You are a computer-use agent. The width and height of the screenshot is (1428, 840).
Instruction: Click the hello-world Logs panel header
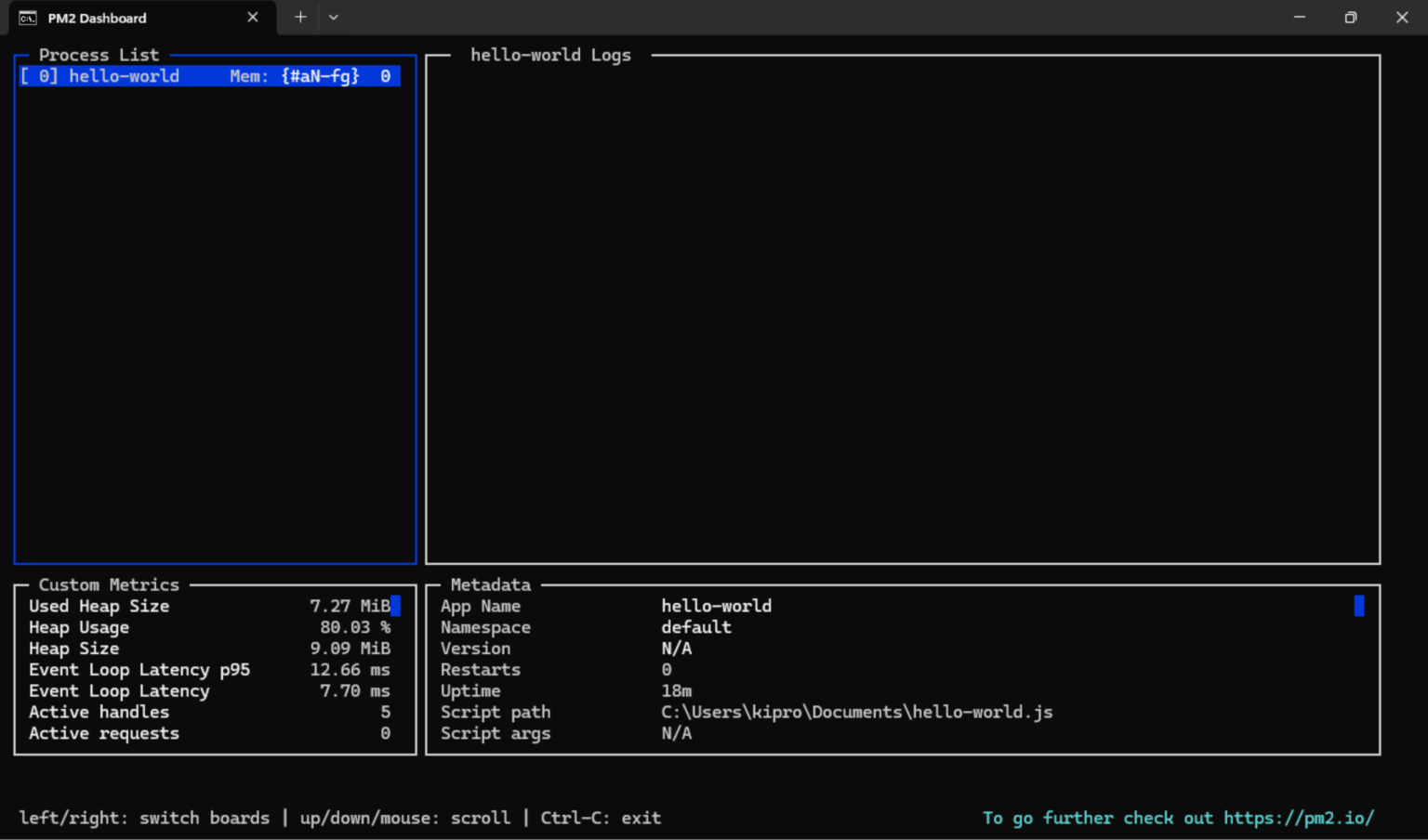(x=550, y=55)
